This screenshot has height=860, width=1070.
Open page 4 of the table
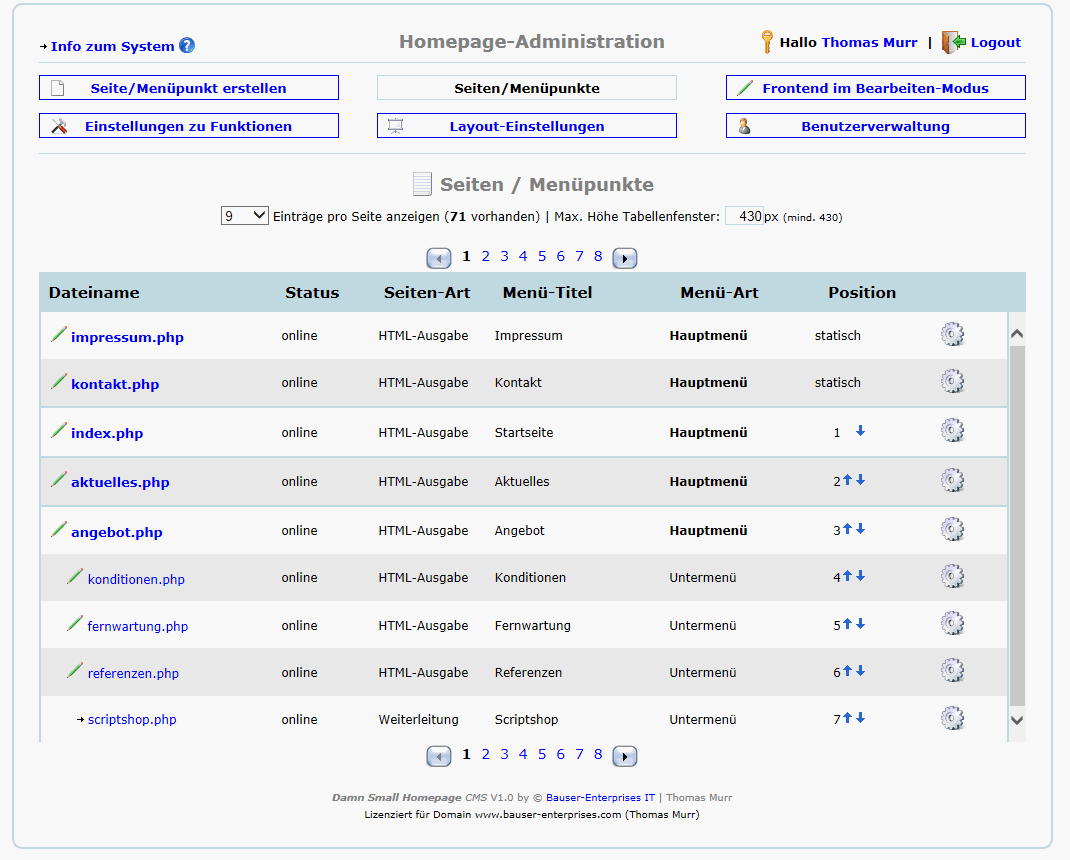522,256
